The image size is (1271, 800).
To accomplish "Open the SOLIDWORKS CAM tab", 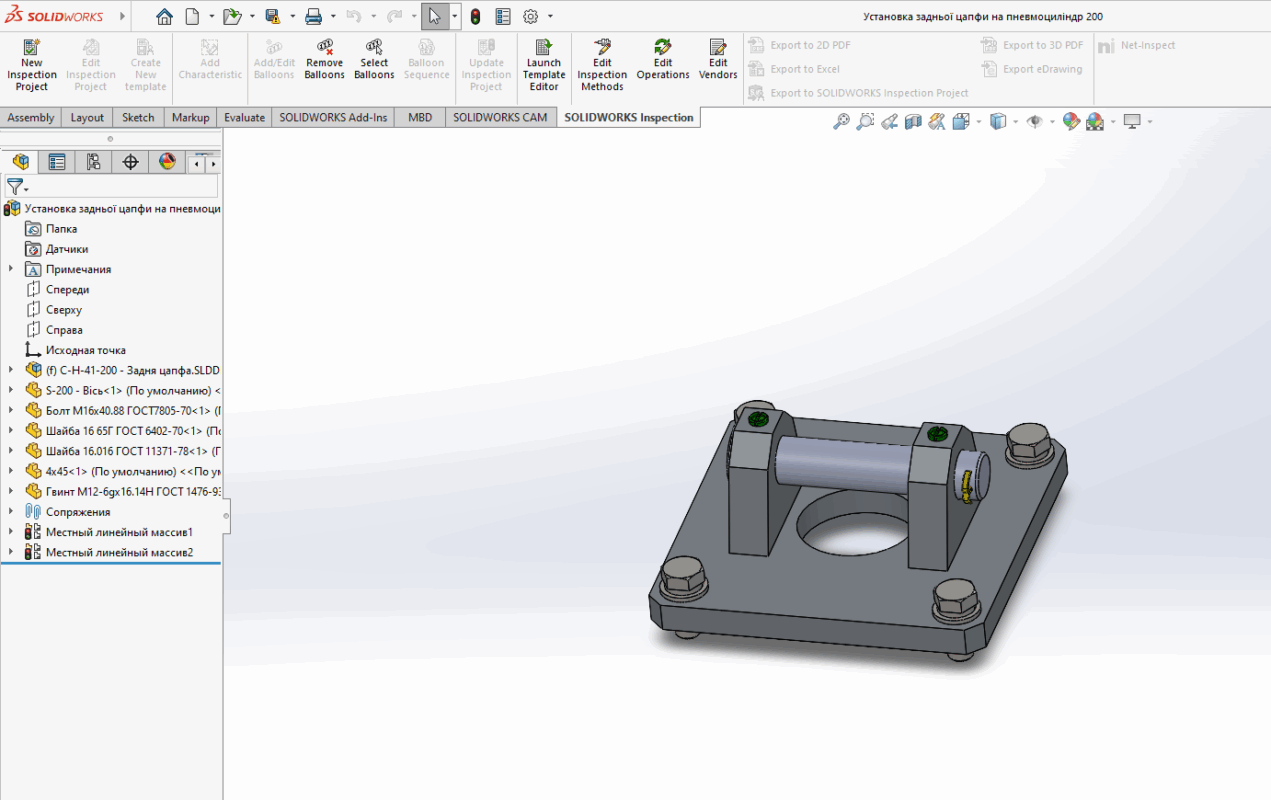I will pyautogui.click(x=500, y=117).
